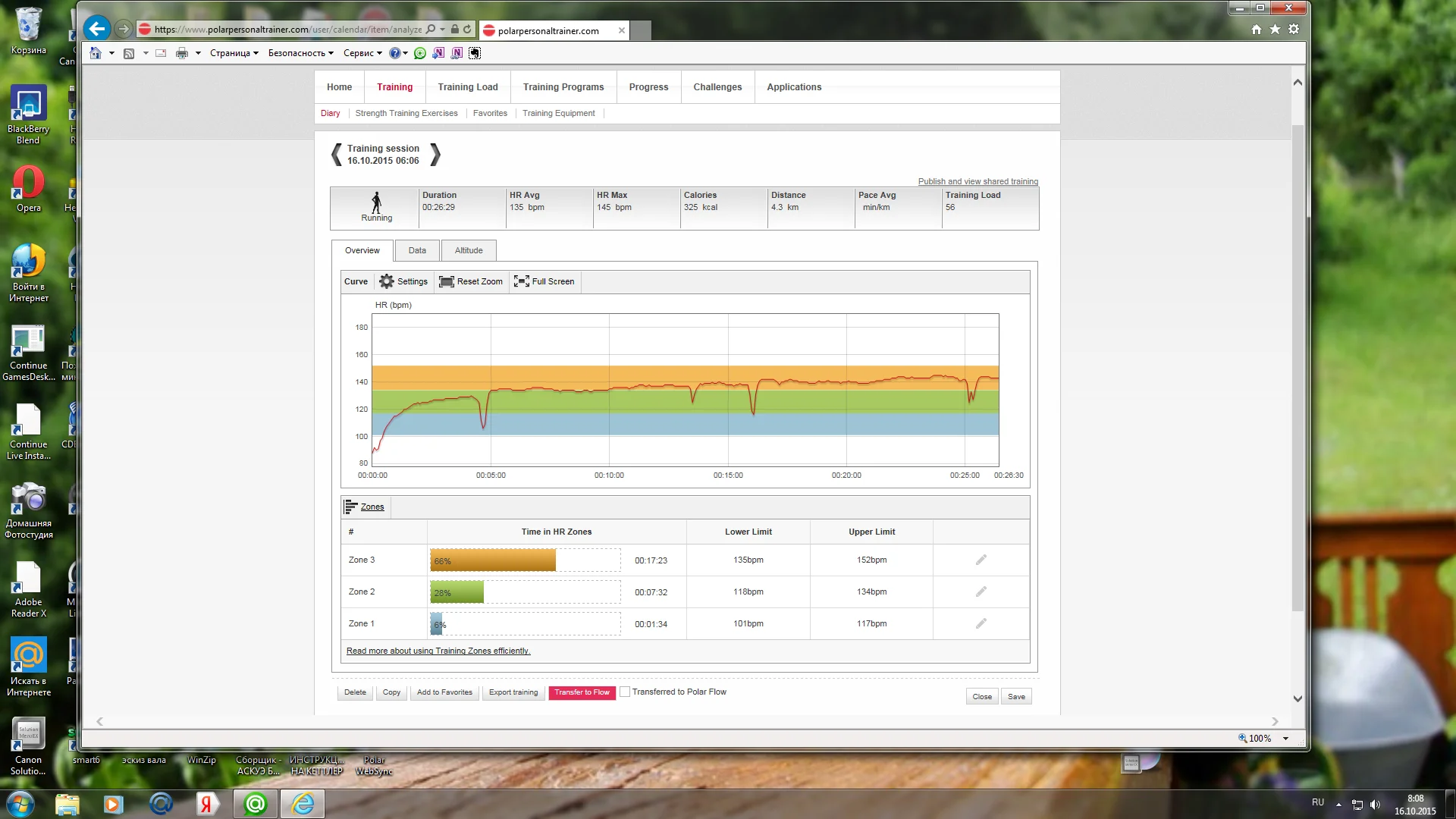Expand the Страница dropdown menu
The image size is (1456, 819).
[x=234, y=53]
